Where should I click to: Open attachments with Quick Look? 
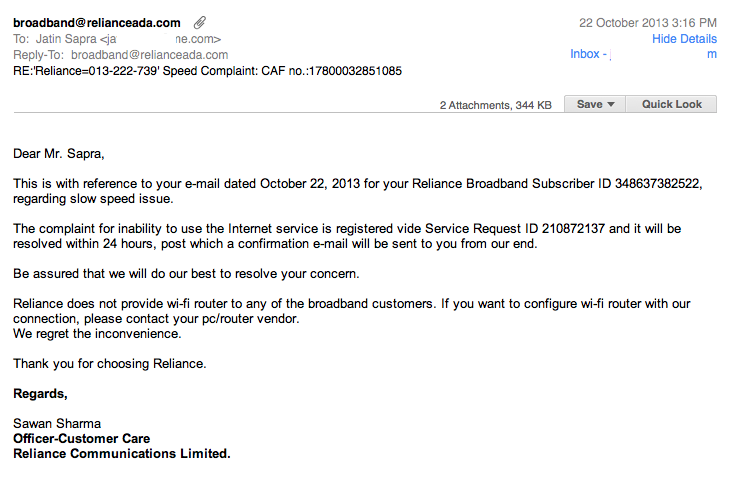coord(671,104)
